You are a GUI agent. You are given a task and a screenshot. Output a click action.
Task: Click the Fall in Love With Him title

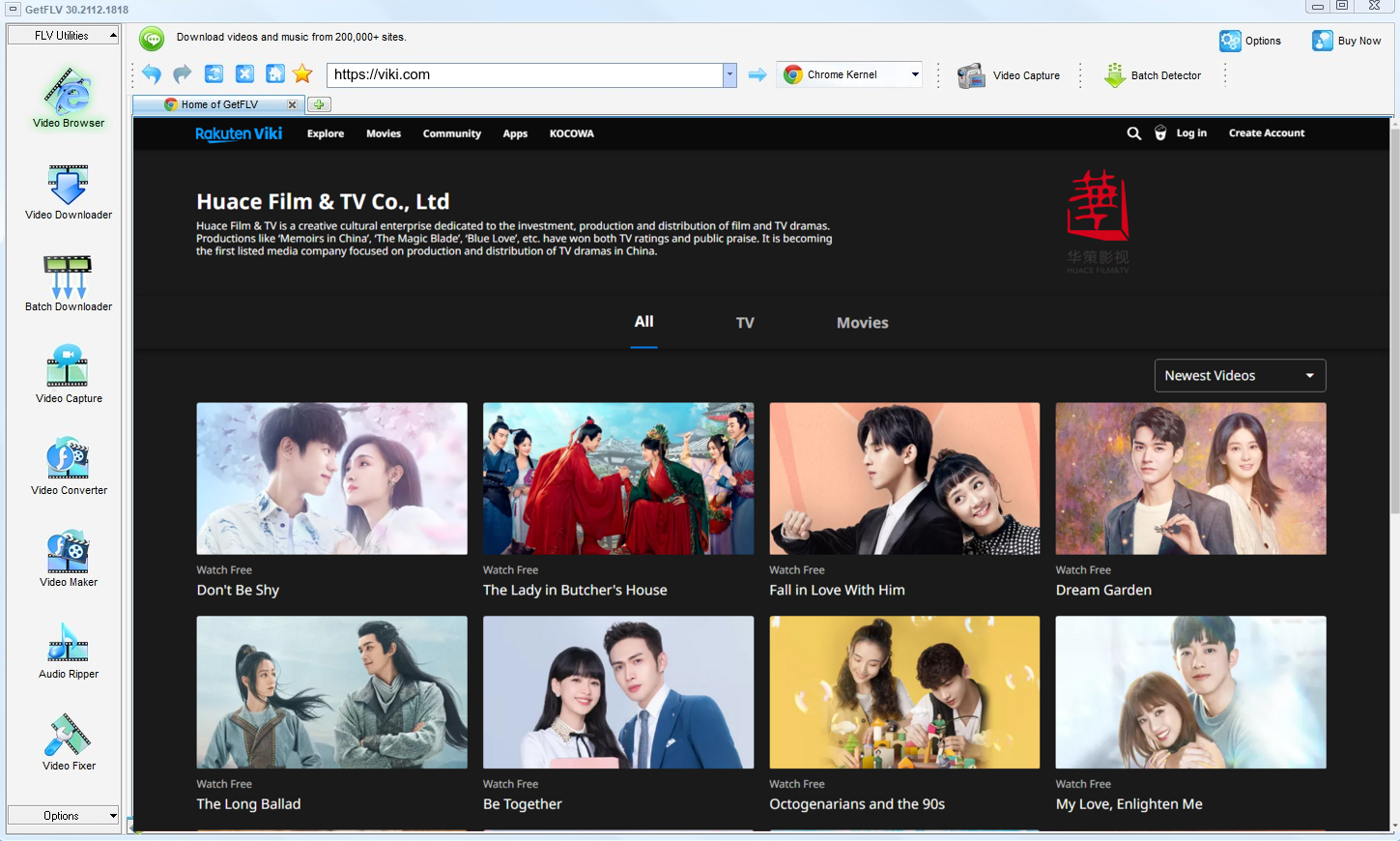[837, 590]
